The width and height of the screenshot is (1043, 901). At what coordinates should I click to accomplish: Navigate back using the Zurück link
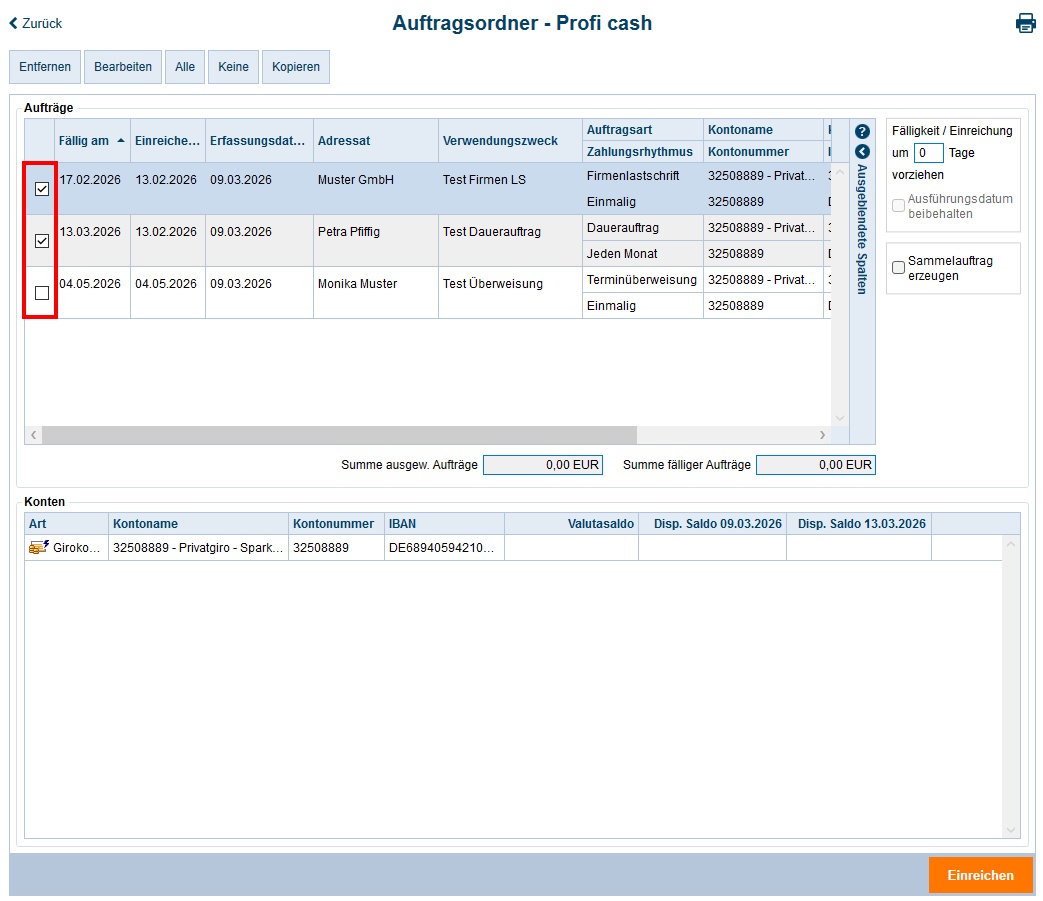tap(41, 22)
